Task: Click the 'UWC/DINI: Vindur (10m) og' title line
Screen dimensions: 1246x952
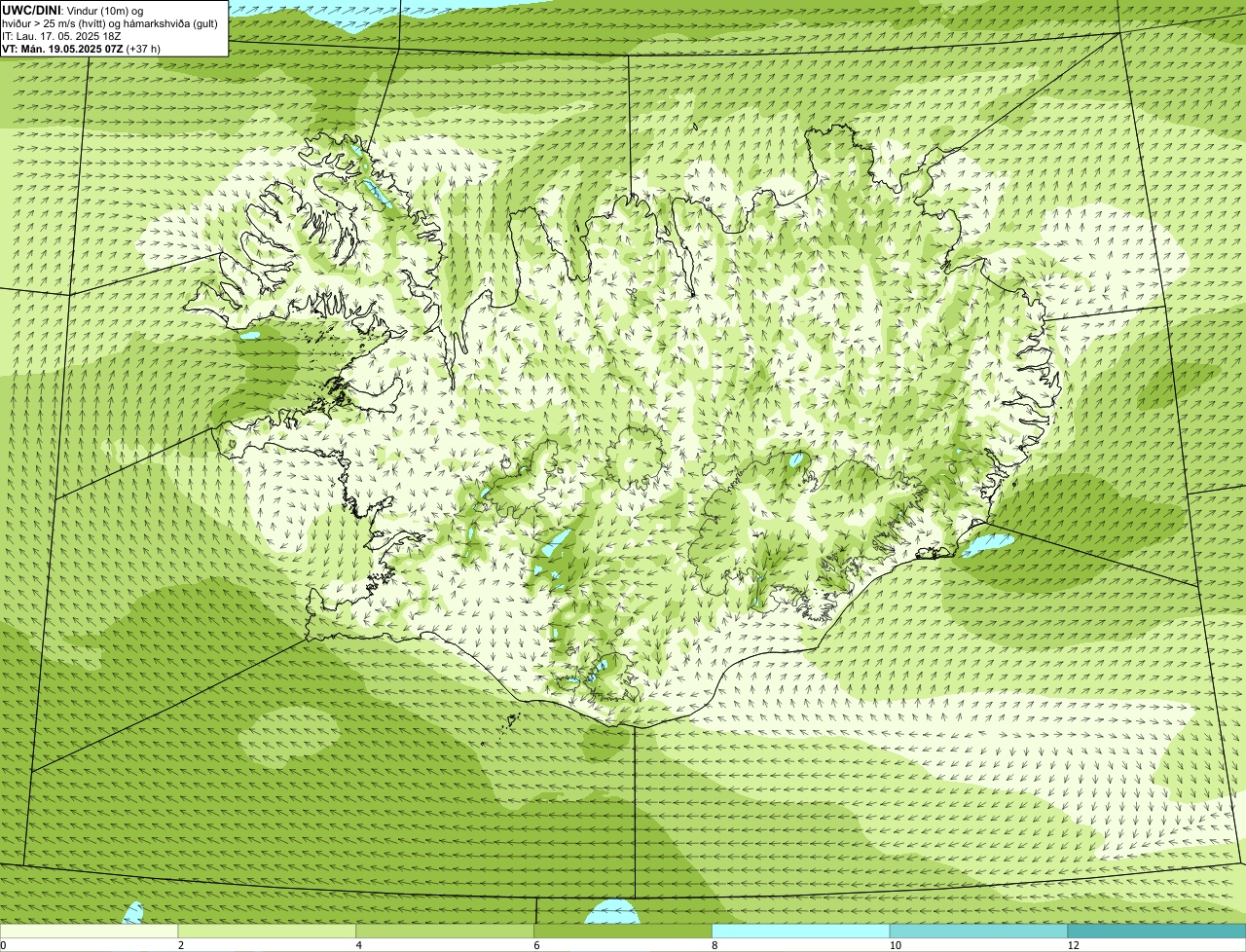Action: point(72,11)
